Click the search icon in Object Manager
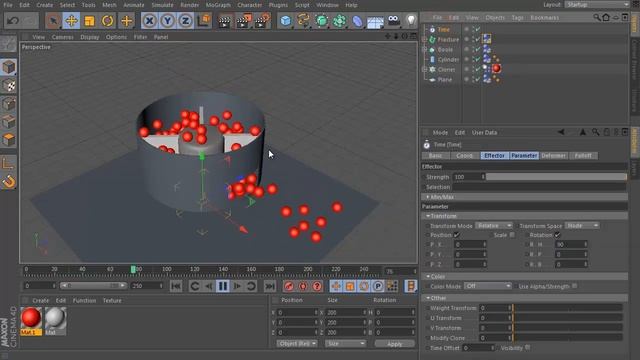The width and height of the screenshot is (640, 360). [x=597, y=18]
